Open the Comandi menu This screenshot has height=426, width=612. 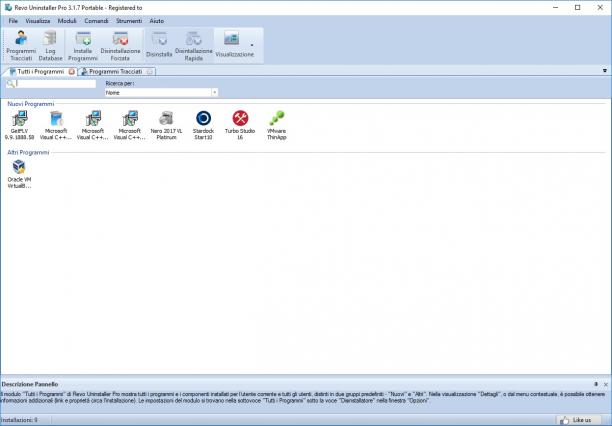(96, 21)
